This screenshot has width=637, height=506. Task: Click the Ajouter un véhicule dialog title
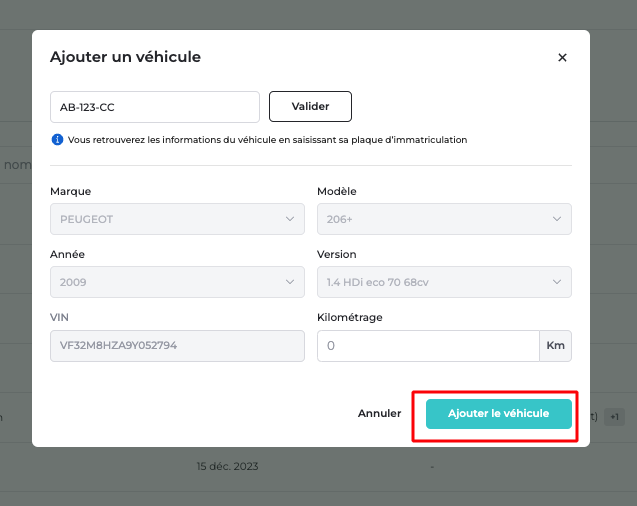pyautogui.click(x=125, y=57)
